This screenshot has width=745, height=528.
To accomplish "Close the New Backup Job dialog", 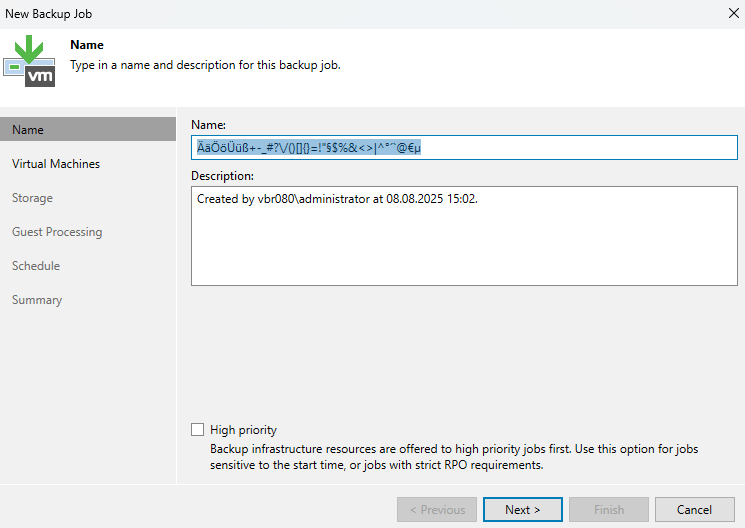I will [728, 14].
